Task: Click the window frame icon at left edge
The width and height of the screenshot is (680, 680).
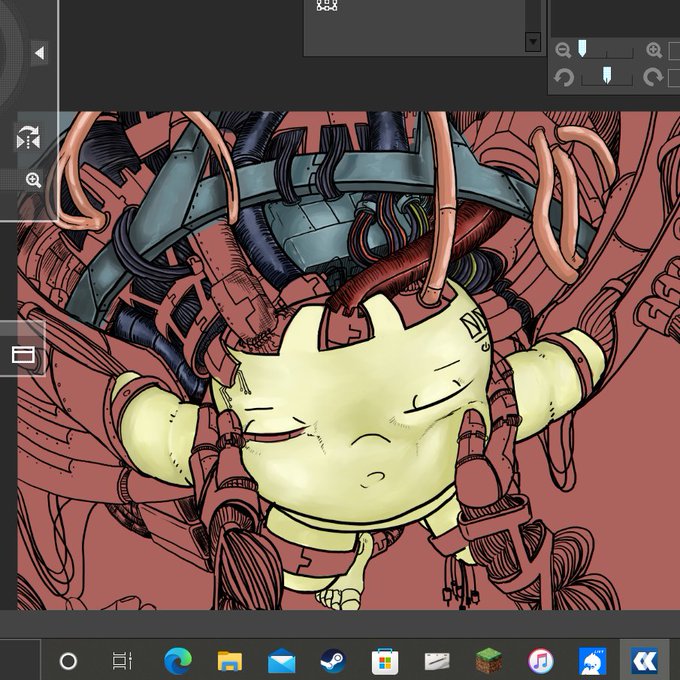Action: [x=23, y=355]
